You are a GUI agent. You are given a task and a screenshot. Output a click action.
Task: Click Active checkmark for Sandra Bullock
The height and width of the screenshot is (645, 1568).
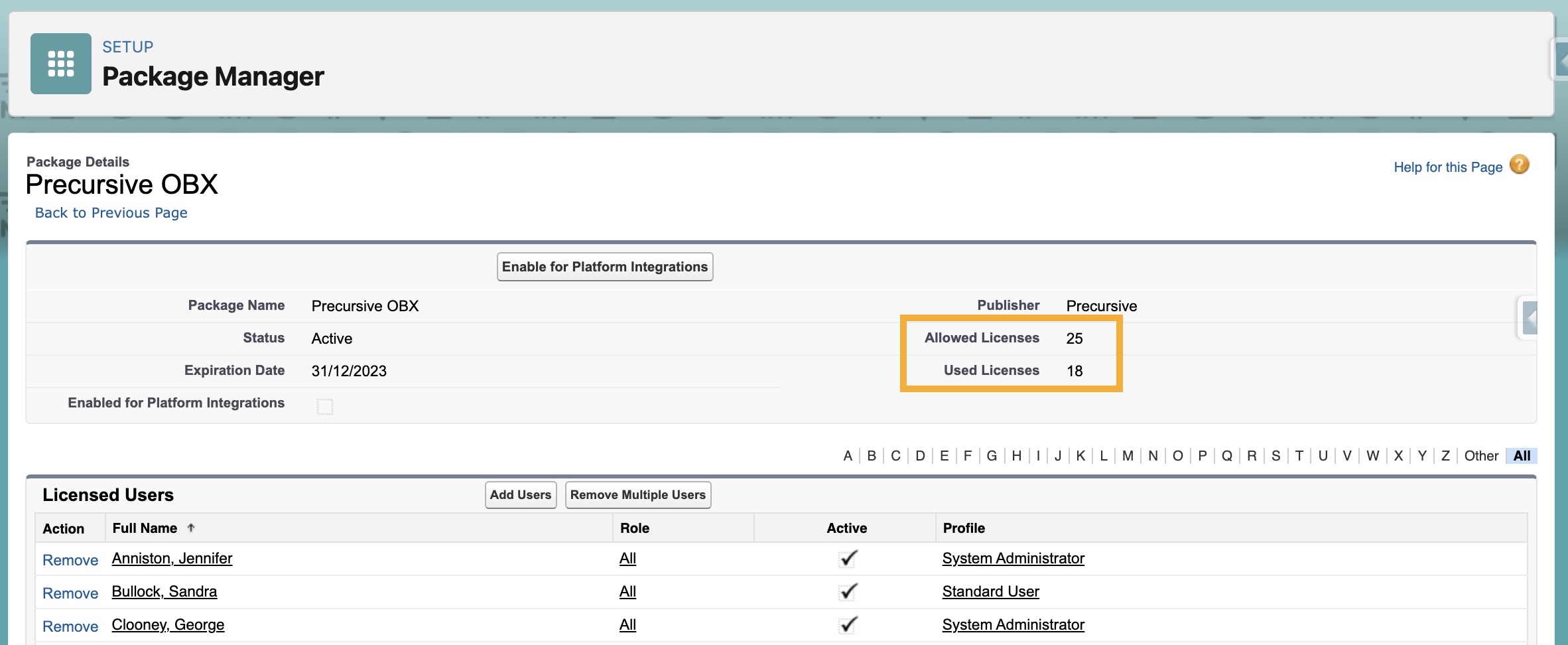(847, 592)
